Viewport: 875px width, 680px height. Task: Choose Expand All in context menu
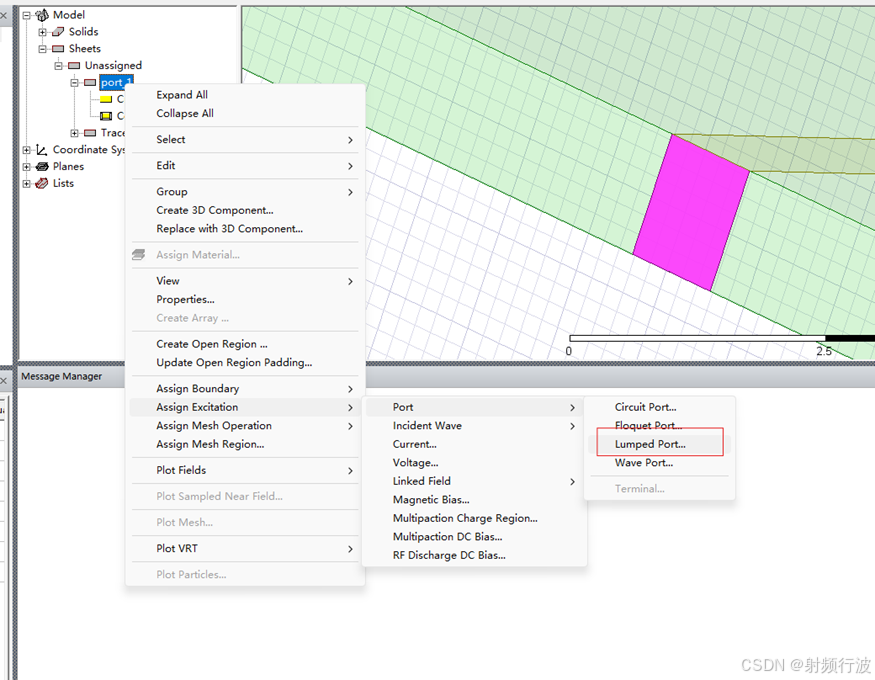[246, 95]
